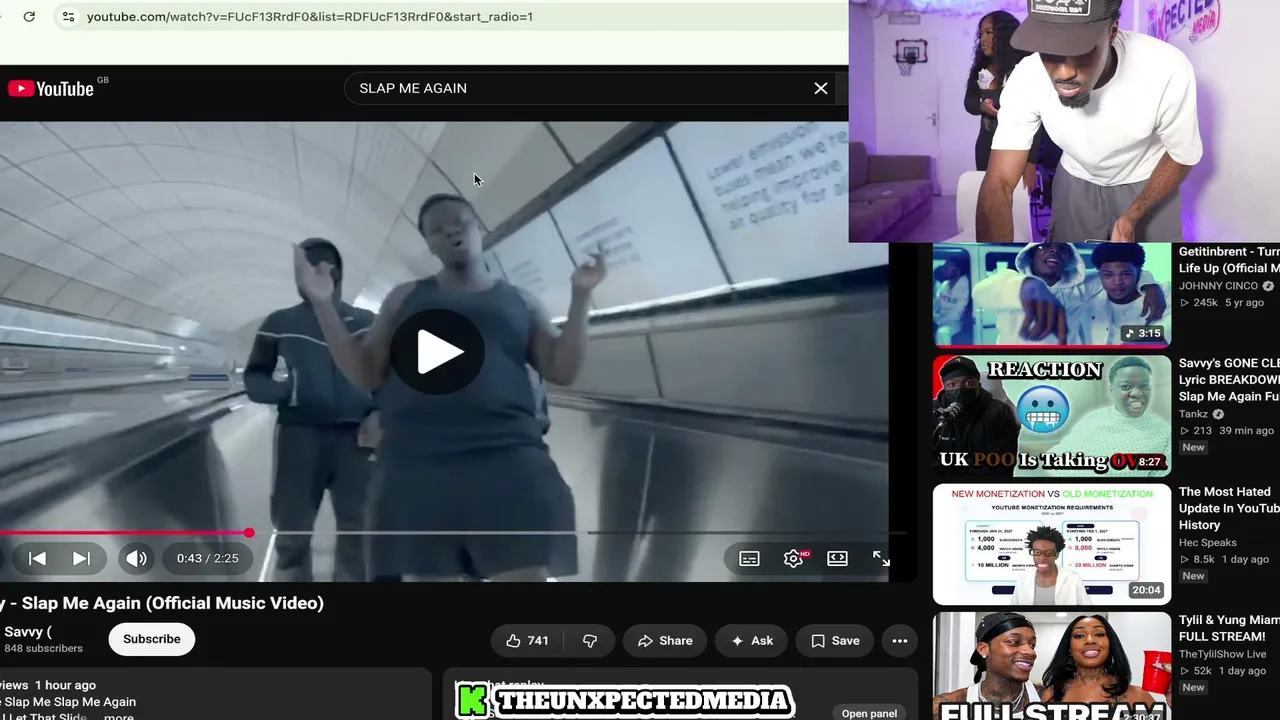The image size is (1280, 720).
Task: Clear the search text with the X
Action: tap(821, 88)
